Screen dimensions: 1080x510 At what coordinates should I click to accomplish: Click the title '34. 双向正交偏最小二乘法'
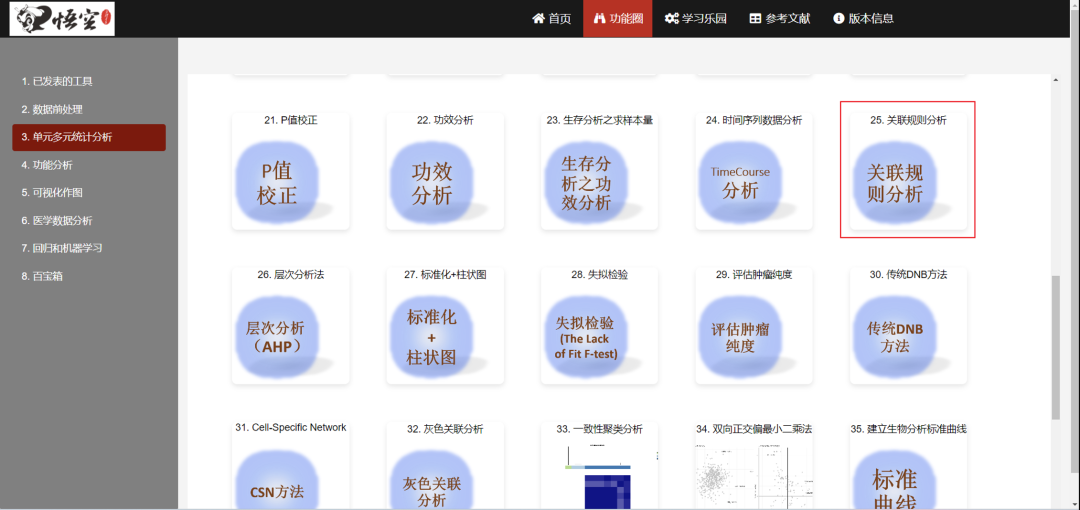coord(754,429)
